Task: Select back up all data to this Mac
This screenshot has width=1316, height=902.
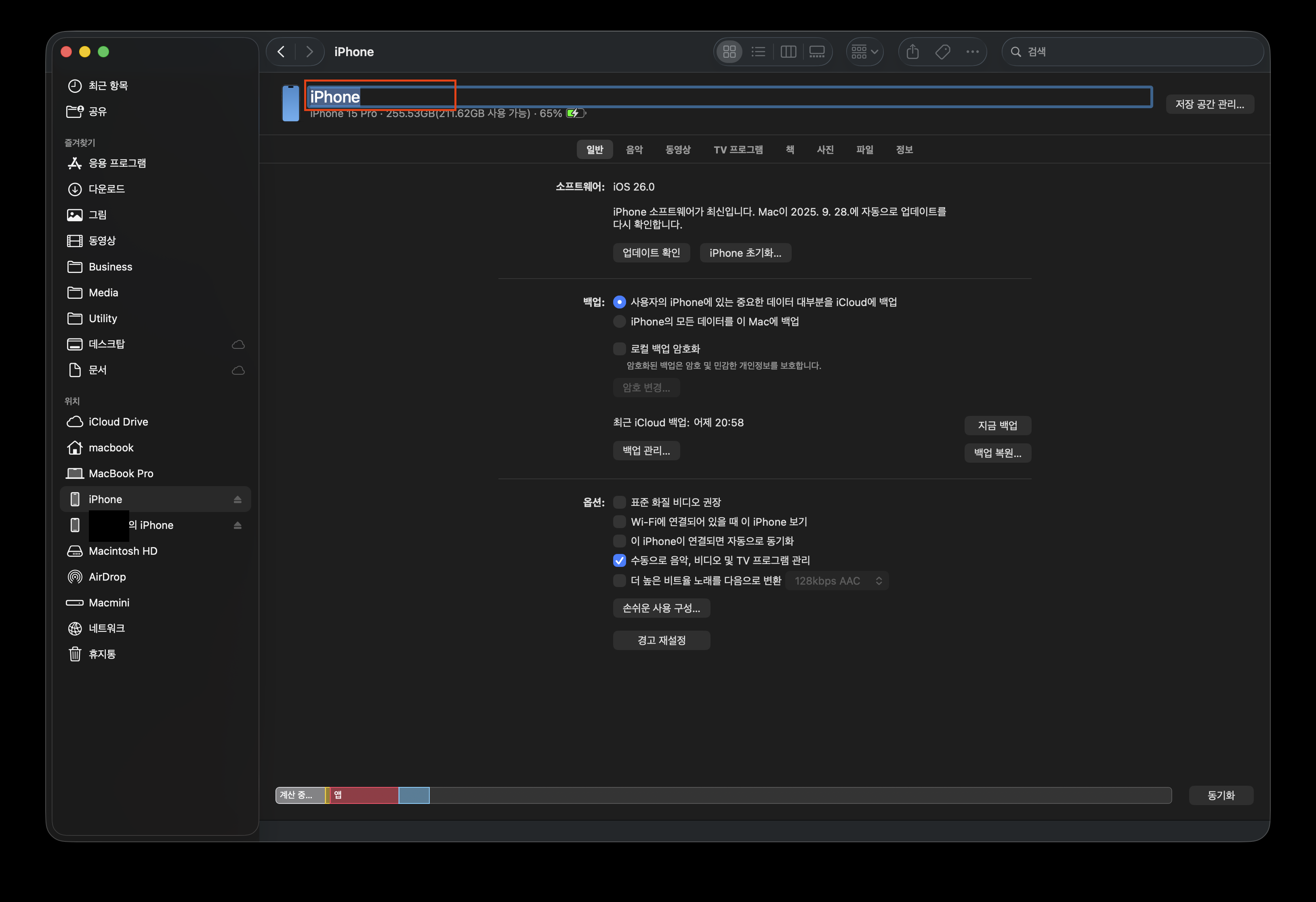Action: [x=620, y=321]
